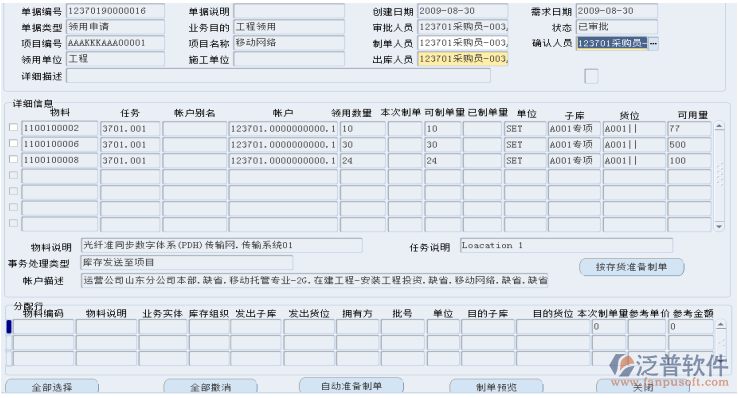Click the 自动准备制单 button
This screenshot has width=739, height=398.
click(351, 386)
